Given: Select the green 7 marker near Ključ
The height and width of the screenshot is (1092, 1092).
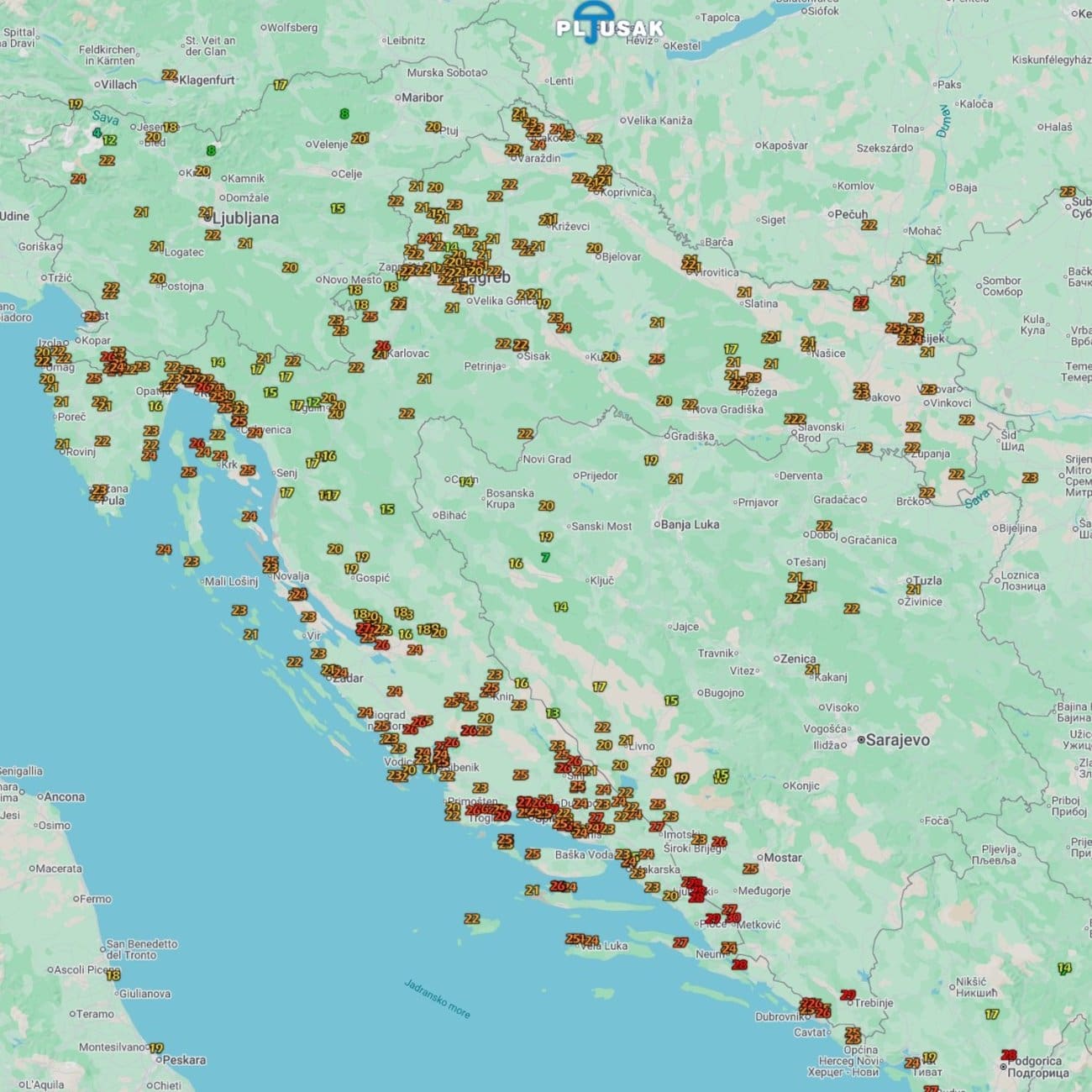Looking at the screenshot, I should pos(545,557).
